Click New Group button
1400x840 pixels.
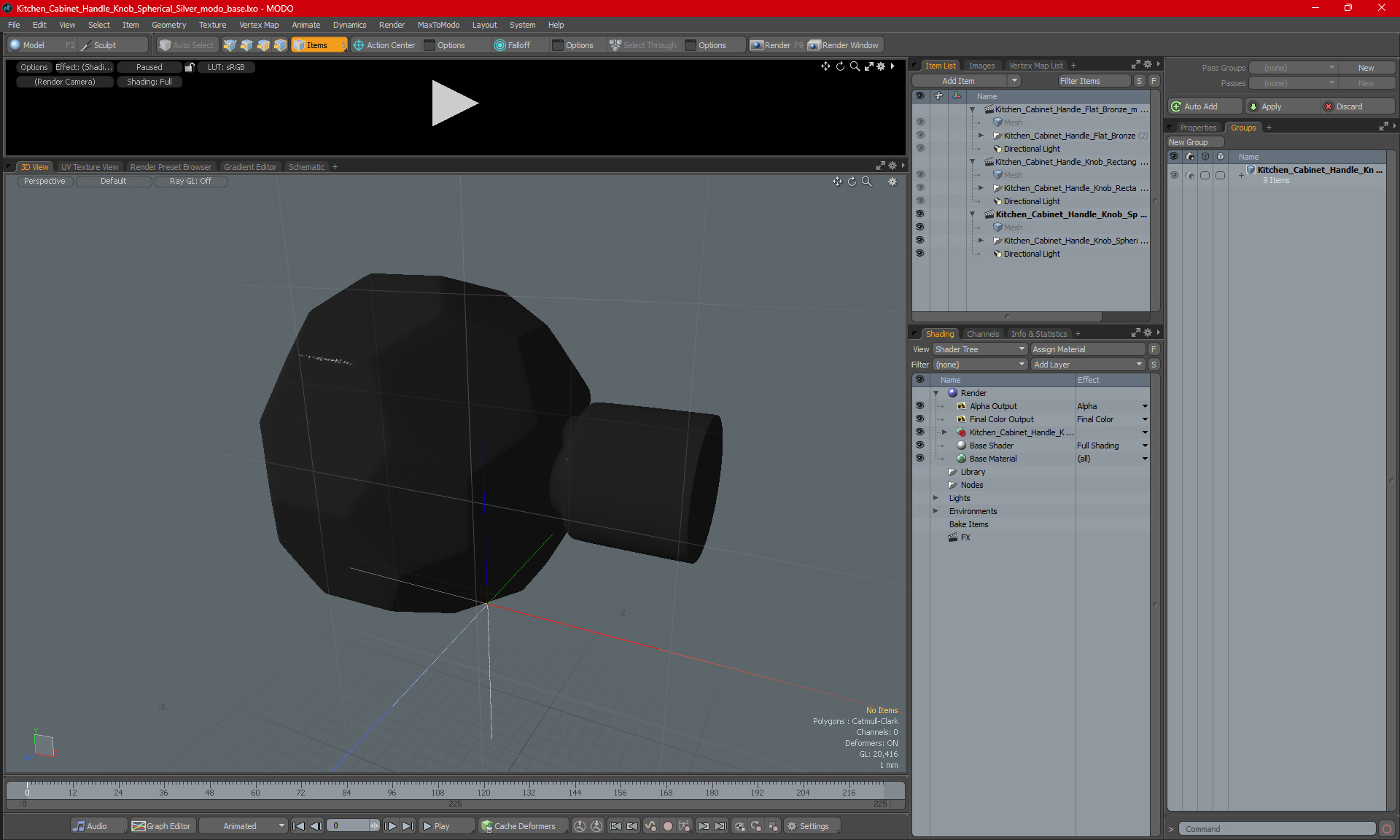coord(1195,142)
